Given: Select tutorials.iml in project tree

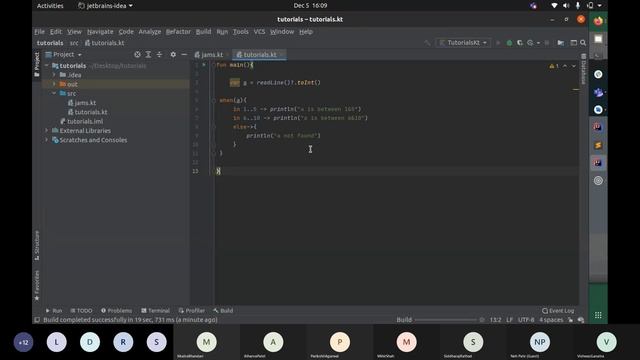Looking at the screenshot, I should point(82,121).
